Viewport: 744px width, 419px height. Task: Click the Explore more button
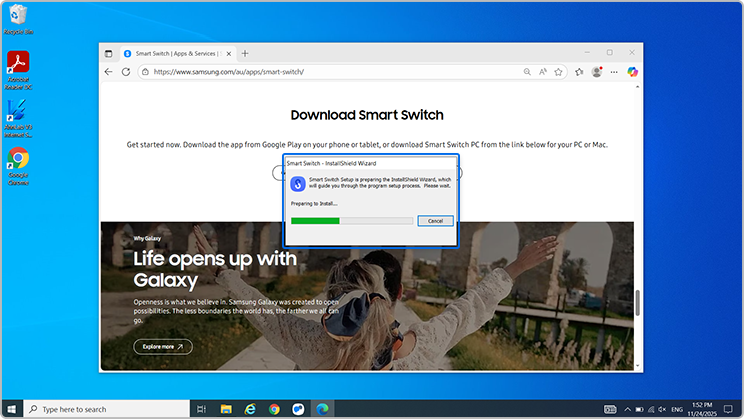163,347
